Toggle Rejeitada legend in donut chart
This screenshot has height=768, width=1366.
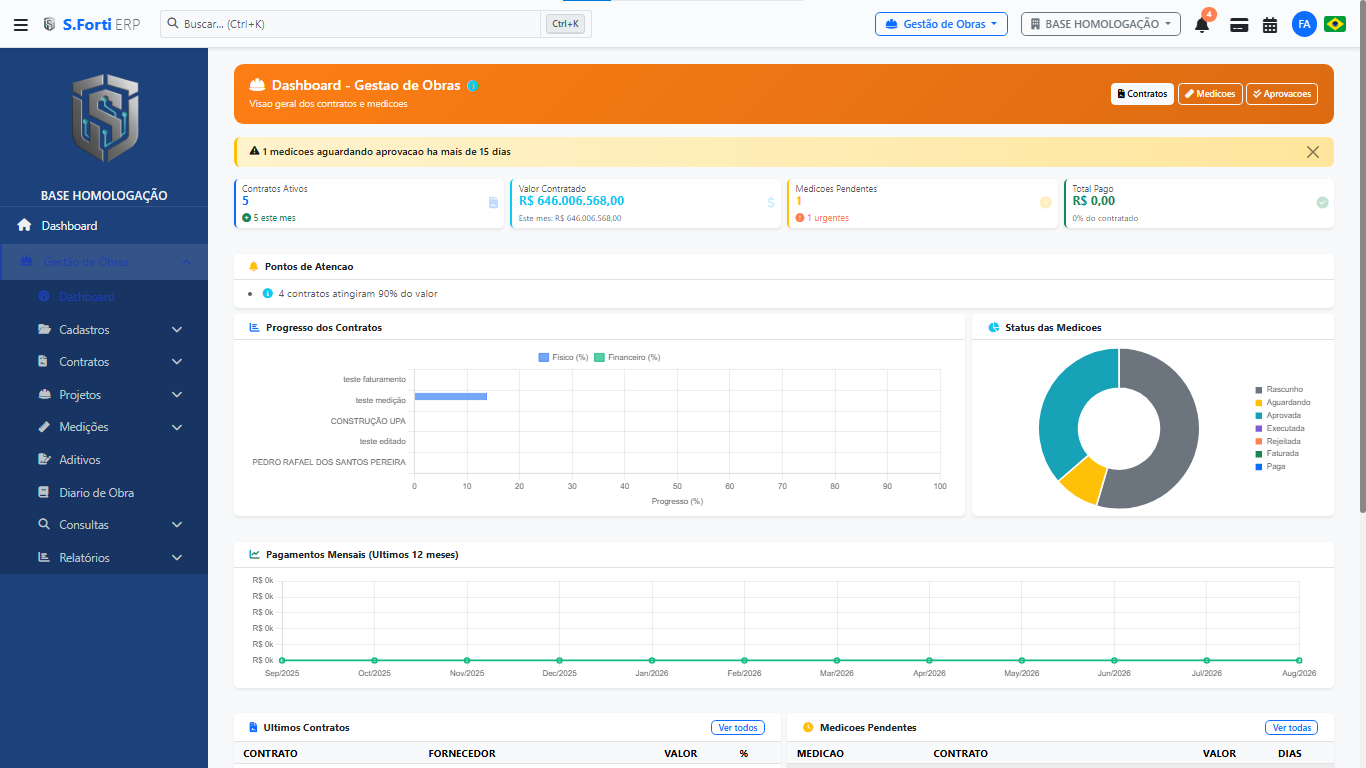click(1278, 441)
